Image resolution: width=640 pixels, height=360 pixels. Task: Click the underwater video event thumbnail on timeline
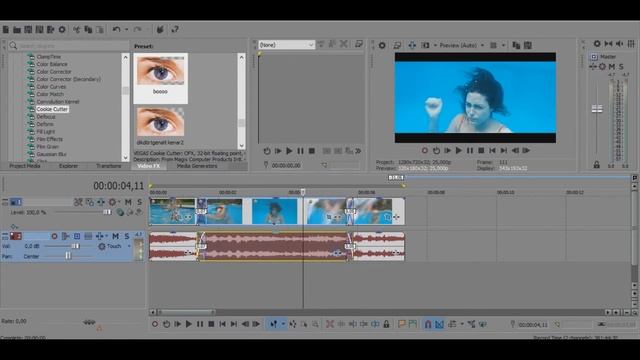(275, 211)
